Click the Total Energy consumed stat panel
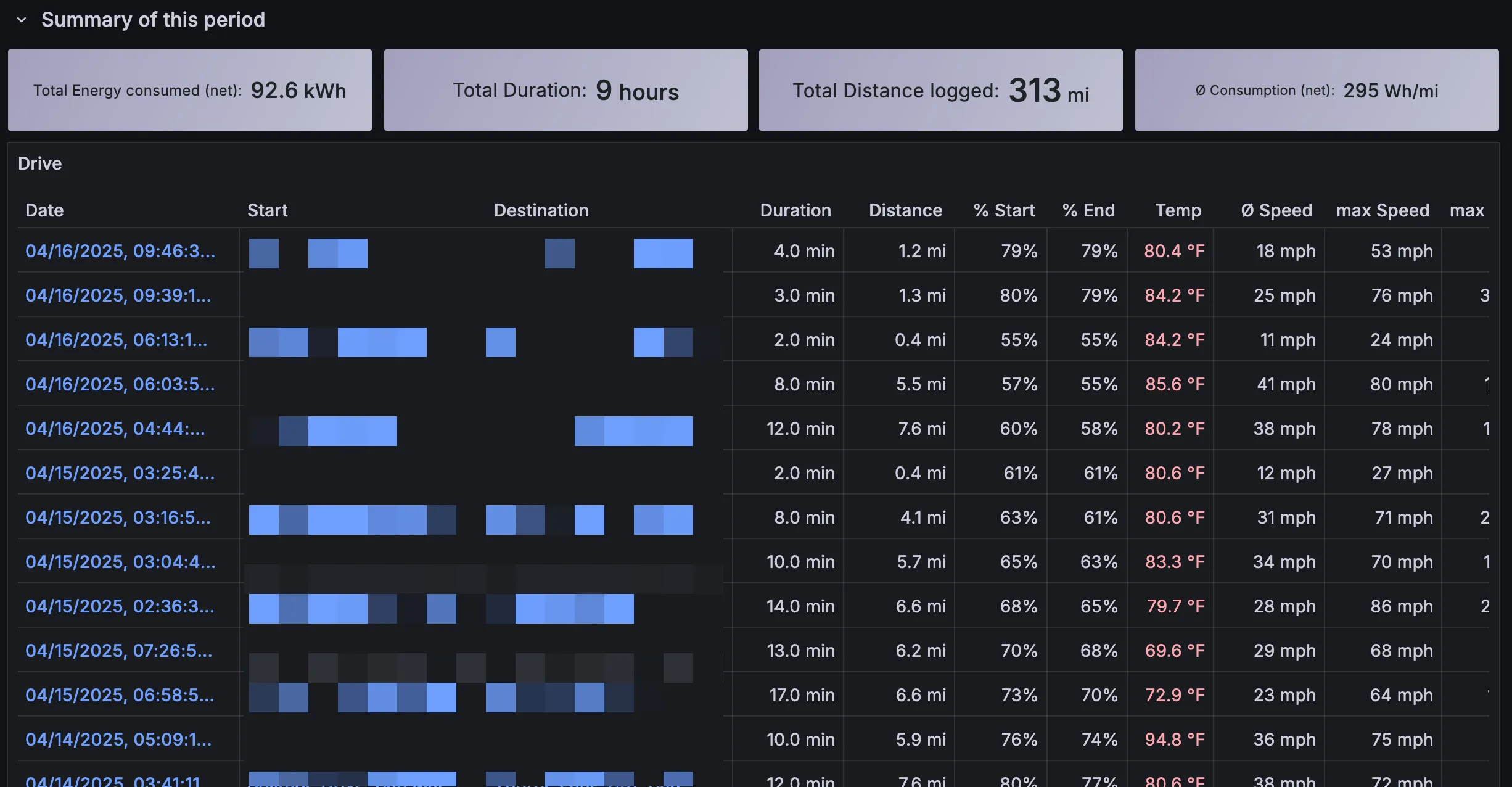 pos(189,89)
